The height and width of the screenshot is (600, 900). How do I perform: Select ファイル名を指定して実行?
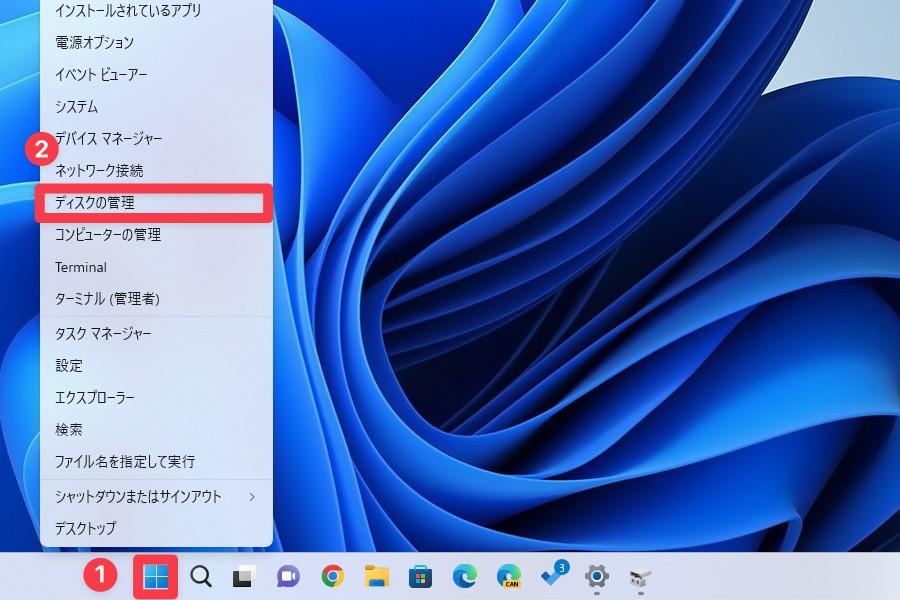[x=156, y=462]
